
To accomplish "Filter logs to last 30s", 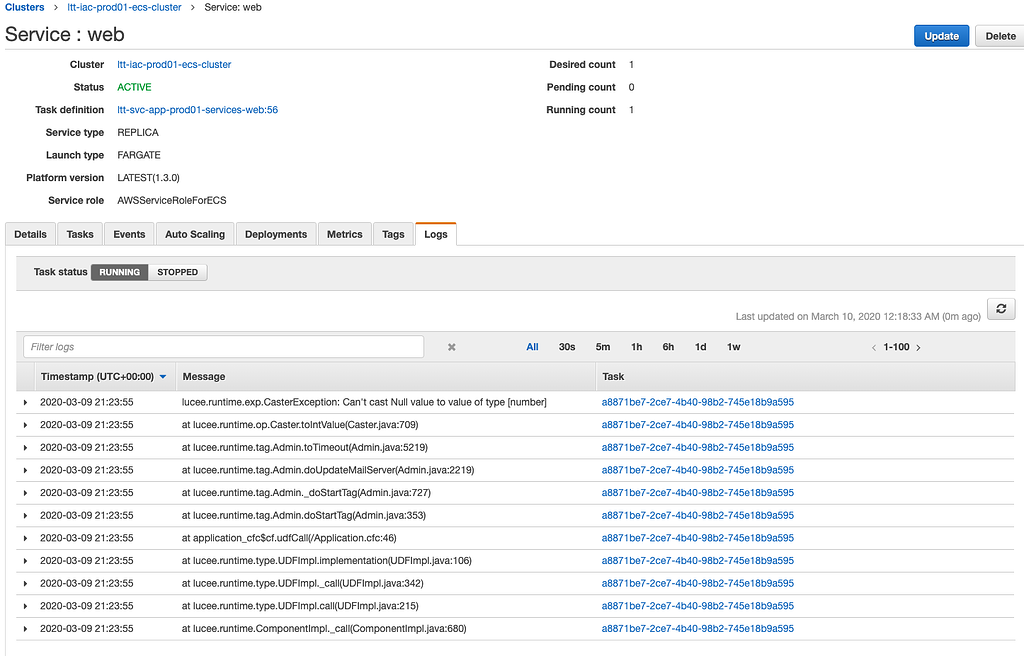I will pyautogui.click(x=567, y=347).
